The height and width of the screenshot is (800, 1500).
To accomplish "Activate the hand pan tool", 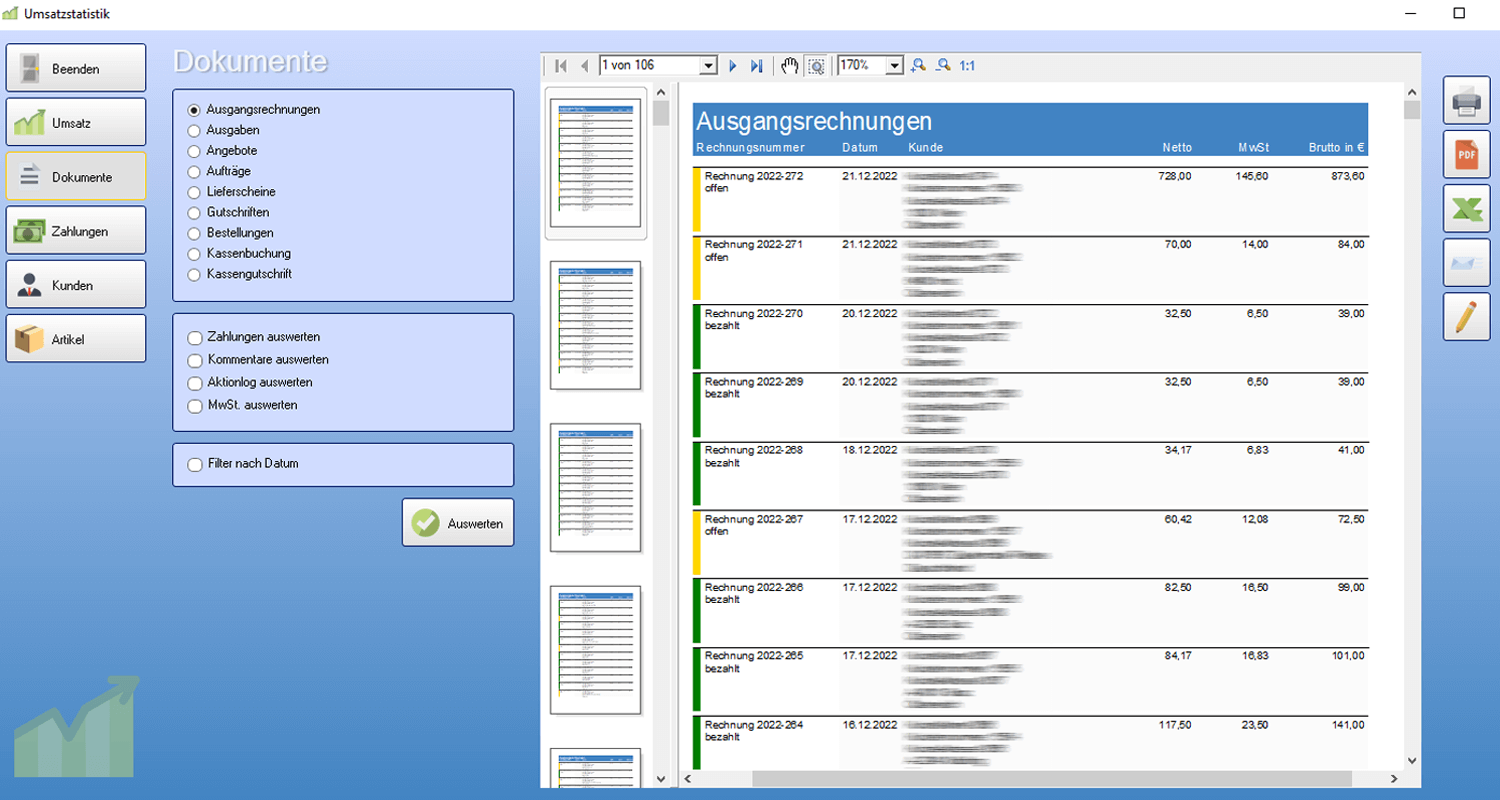I will [790, 65].
